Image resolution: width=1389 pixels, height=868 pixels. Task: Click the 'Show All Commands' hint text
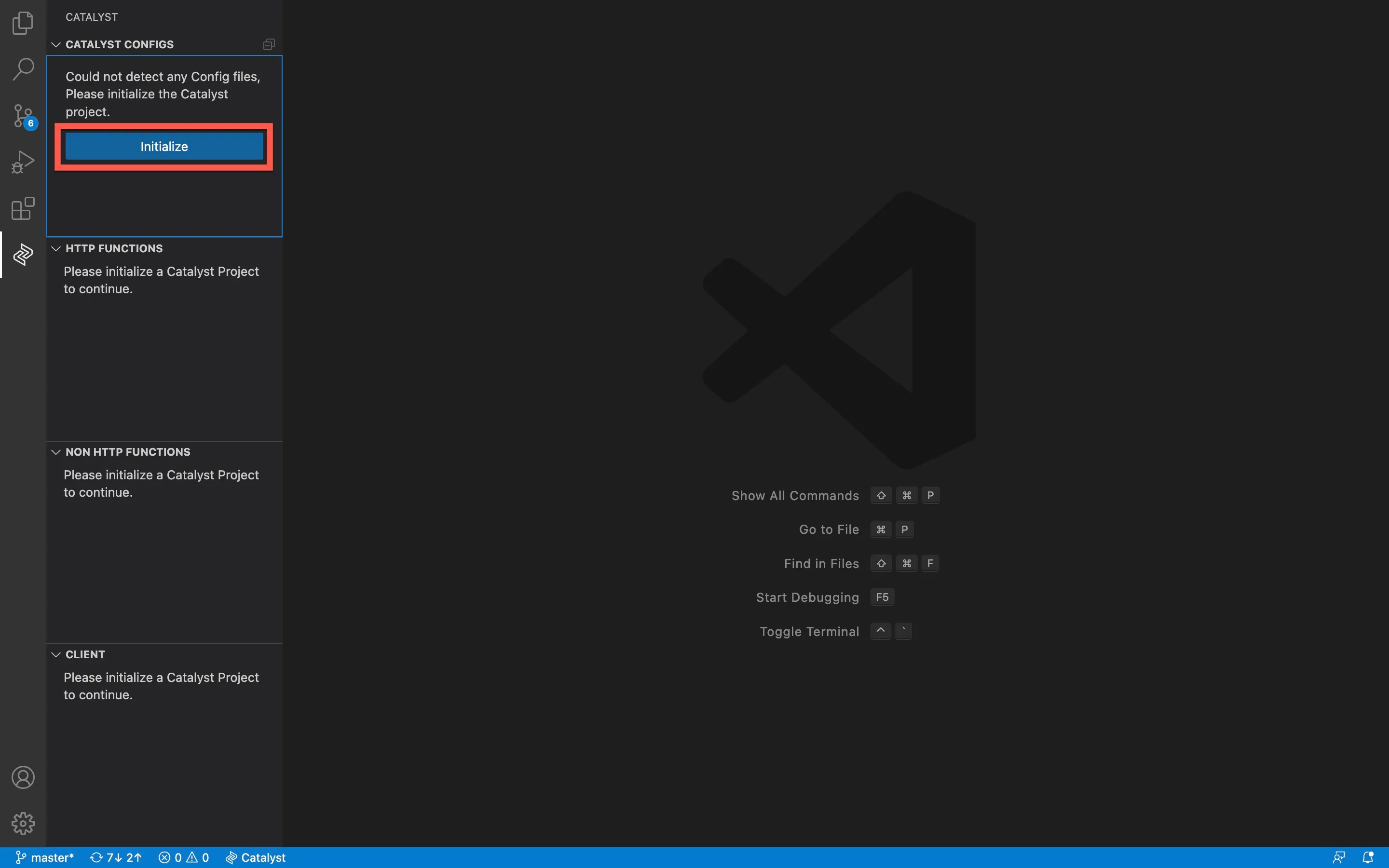click(795, 495)
